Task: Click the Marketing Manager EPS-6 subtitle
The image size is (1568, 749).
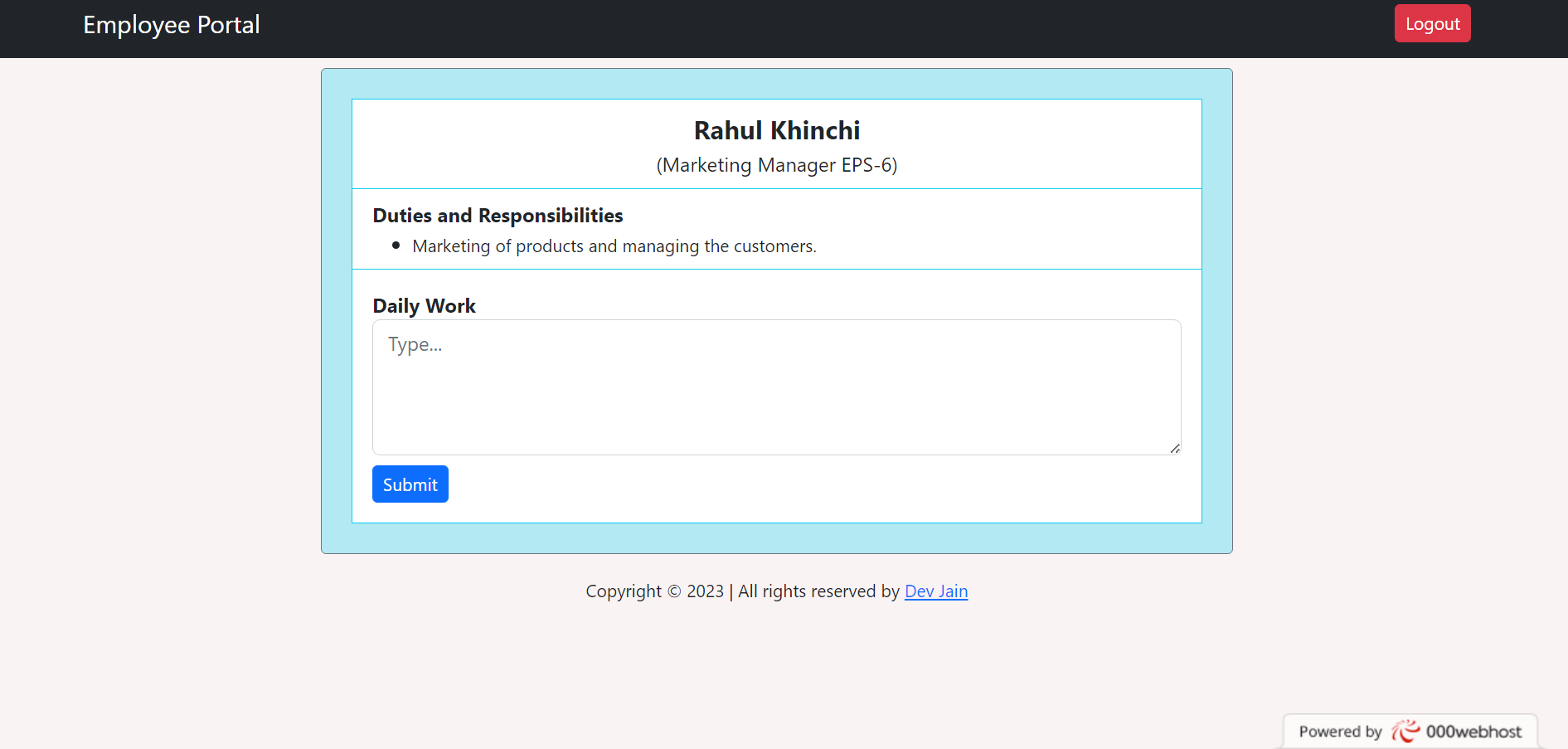Action: pos(776,165)
